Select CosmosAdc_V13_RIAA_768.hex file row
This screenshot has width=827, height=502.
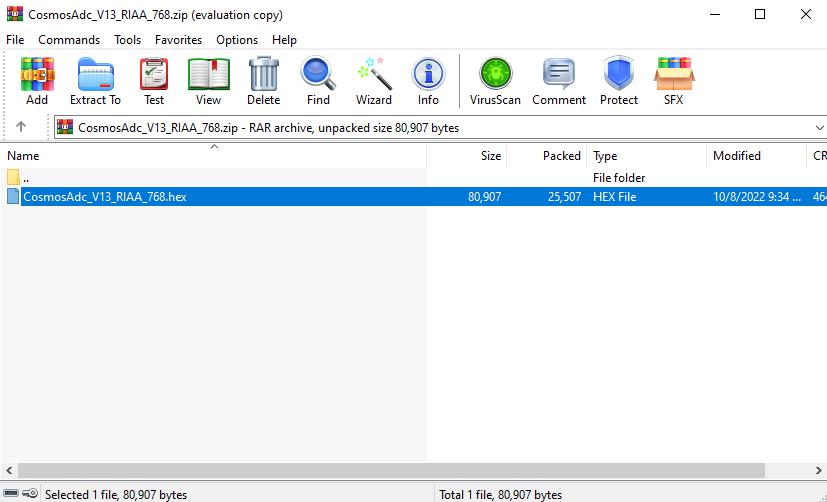(414, 197)
